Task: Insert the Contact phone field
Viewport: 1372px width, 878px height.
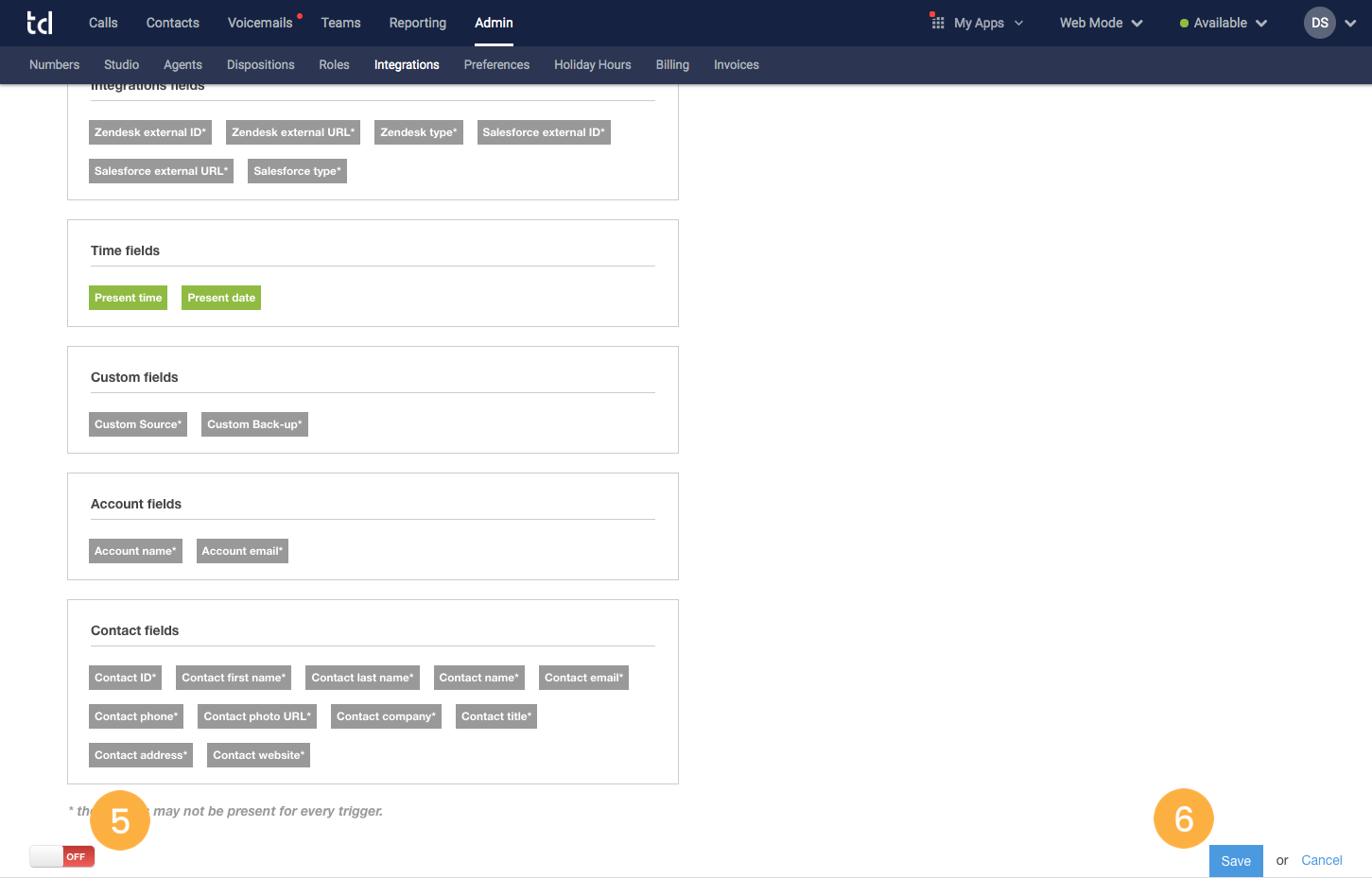Action: point(136,716)
